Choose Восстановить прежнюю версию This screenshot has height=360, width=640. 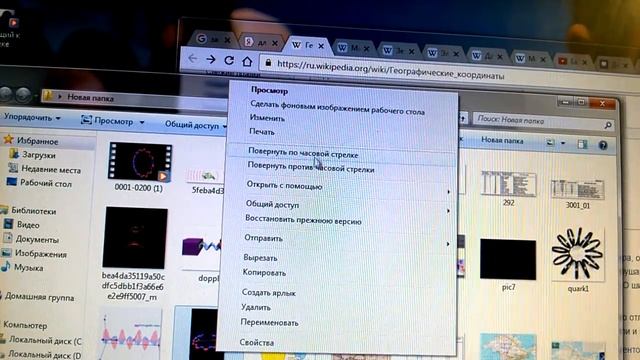pos(303,220)
